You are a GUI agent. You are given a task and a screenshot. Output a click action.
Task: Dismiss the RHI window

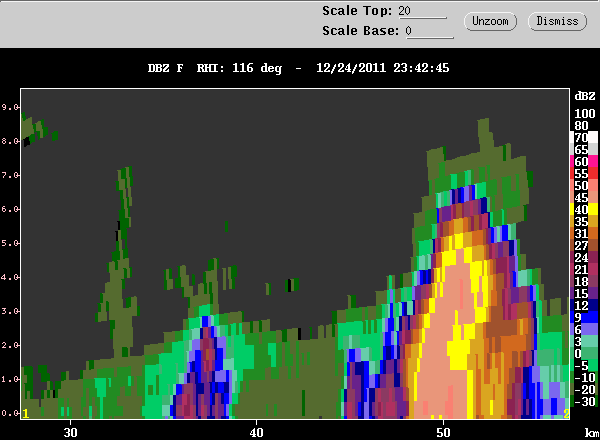pyautogui.click(x=557, y=21)
